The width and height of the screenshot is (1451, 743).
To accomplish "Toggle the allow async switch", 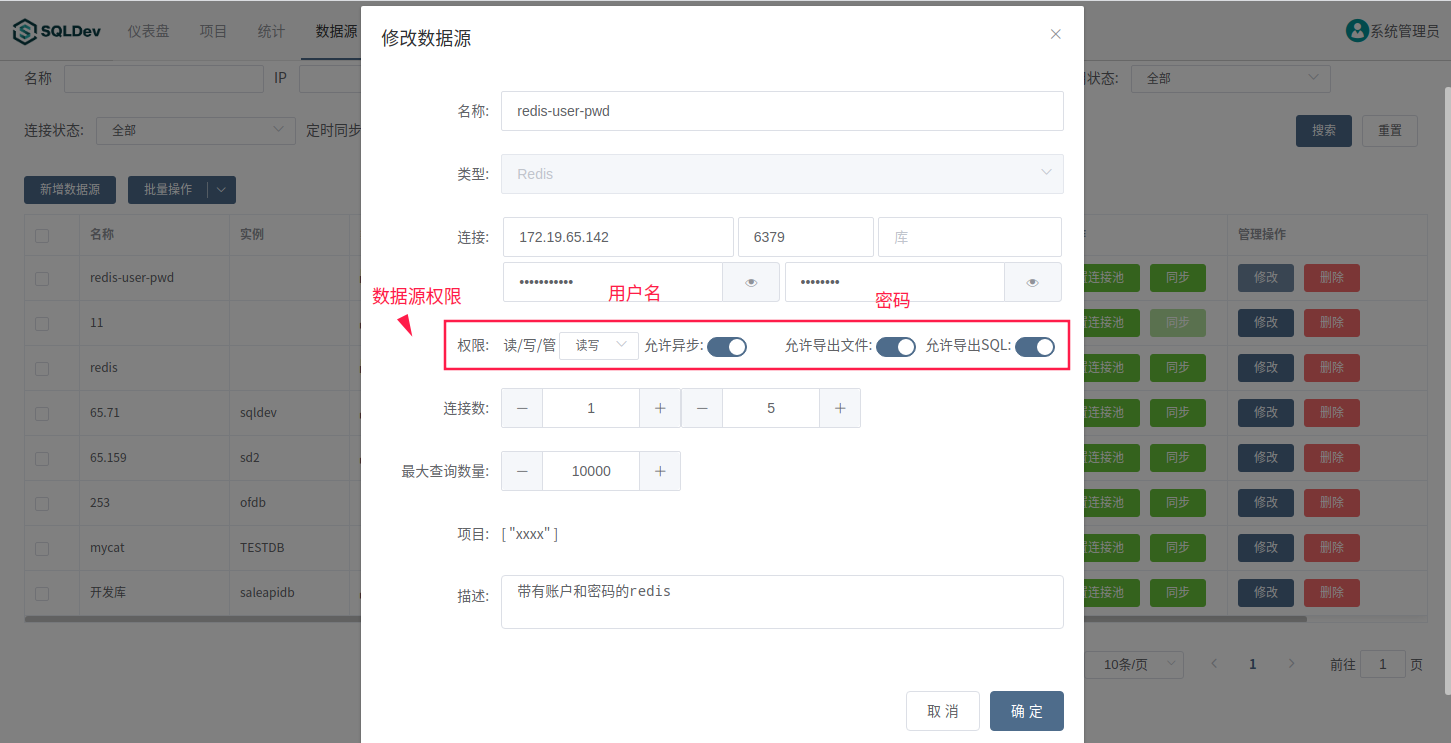I will 727,347.
